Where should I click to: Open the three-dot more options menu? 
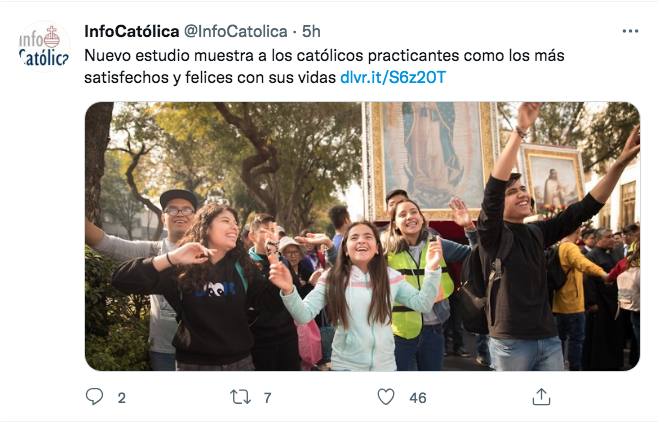[x=630, y=31]
